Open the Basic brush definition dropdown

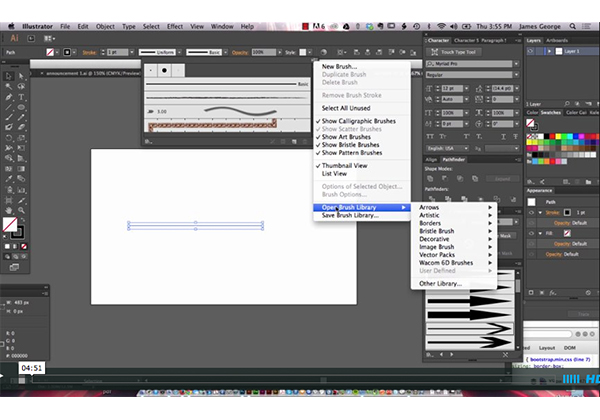tap(225, 52)
